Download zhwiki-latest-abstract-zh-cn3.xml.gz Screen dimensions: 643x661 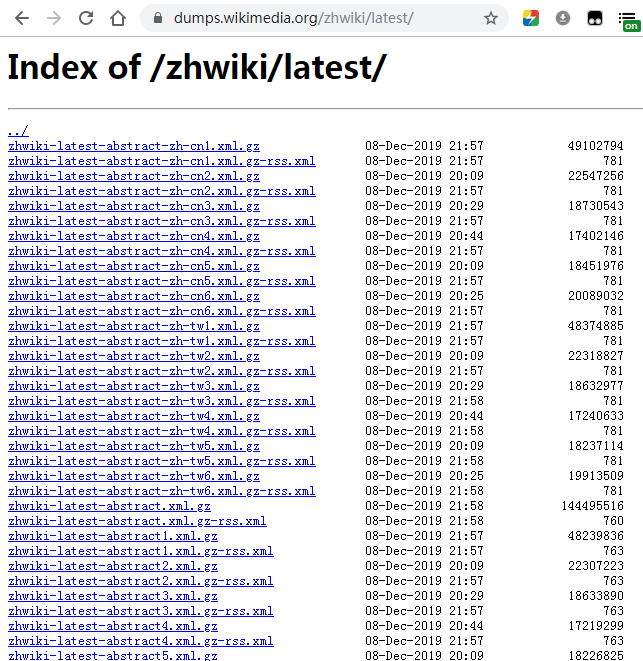pos(134,206)
